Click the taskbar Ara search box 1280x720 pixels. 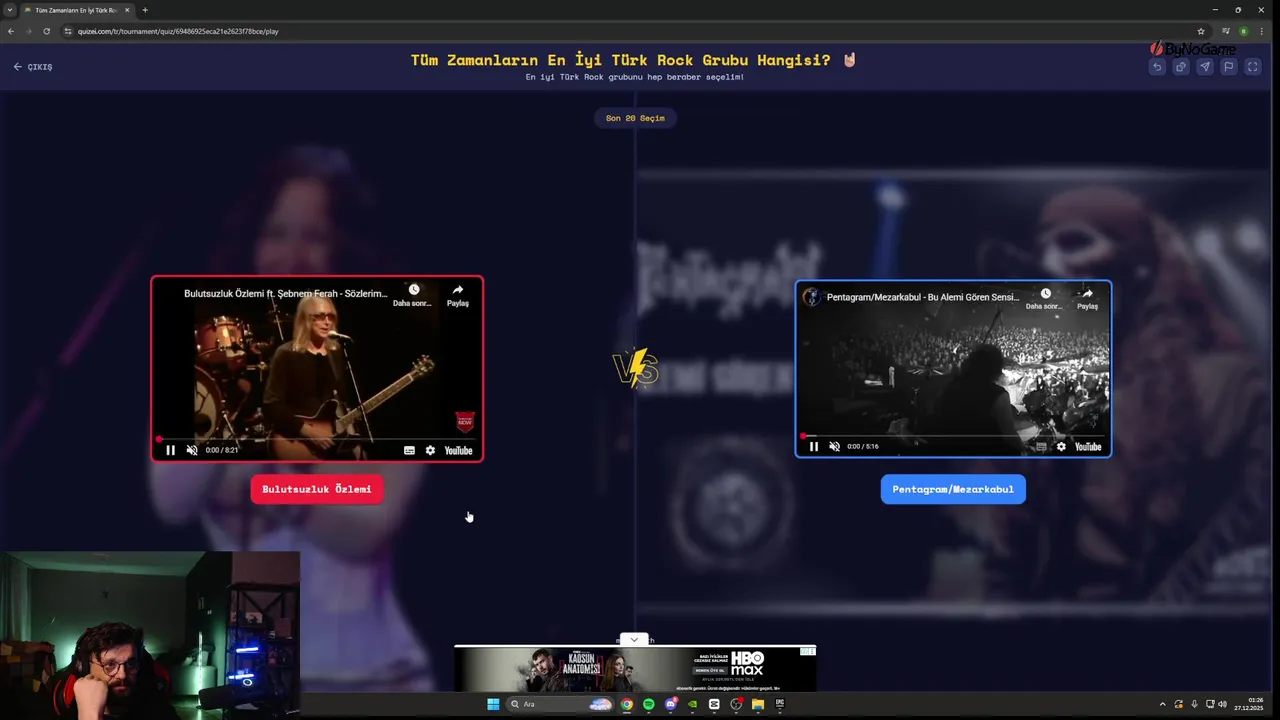point(560,704)
